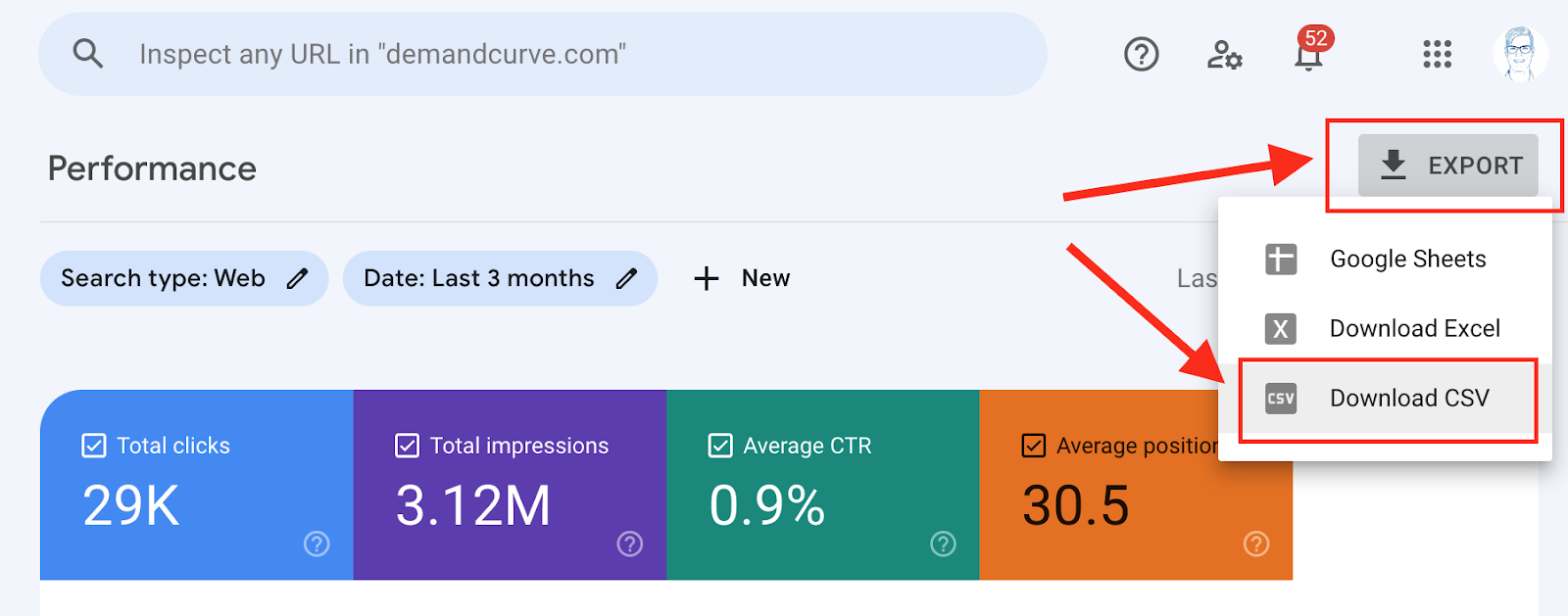Screen dimensions: 1568x616
Task: Click the account profile avatar
Action: (1519, 55)
